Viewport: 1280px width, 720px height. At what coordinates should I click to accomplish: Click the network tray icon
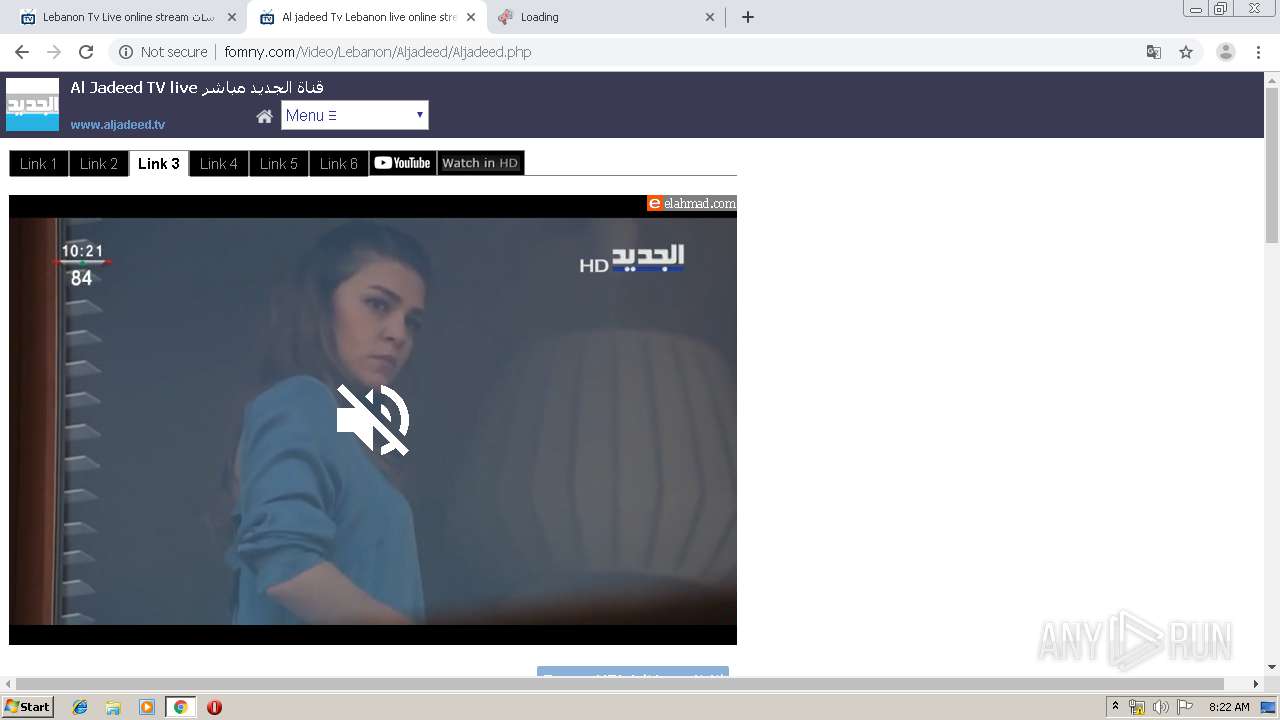pyautogui.click(x=1137, y=707)
